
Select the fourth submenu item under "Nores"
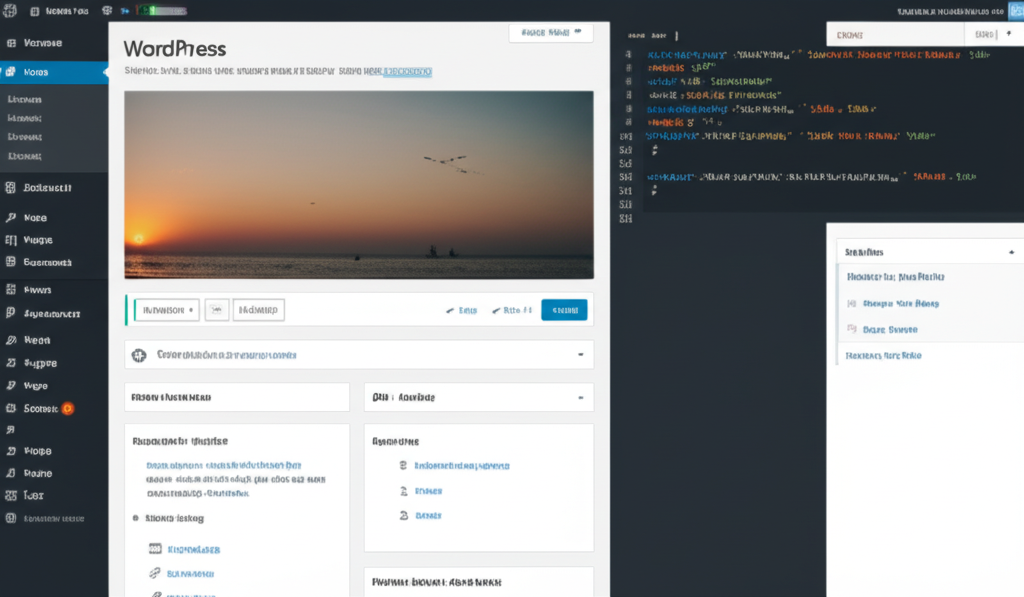click(25, 156)
